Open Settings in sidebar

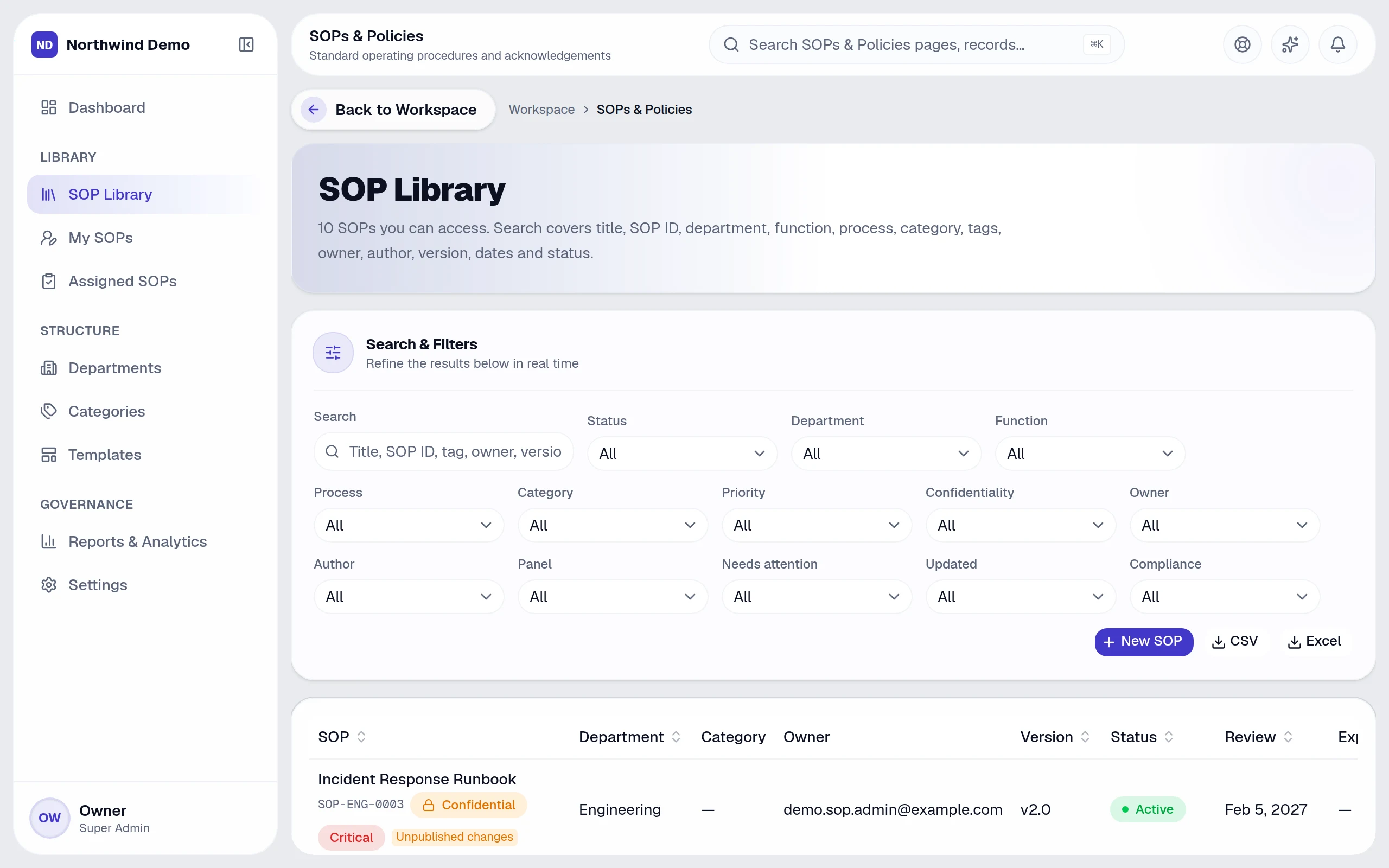pyautogui.click(x=145, y=585)
